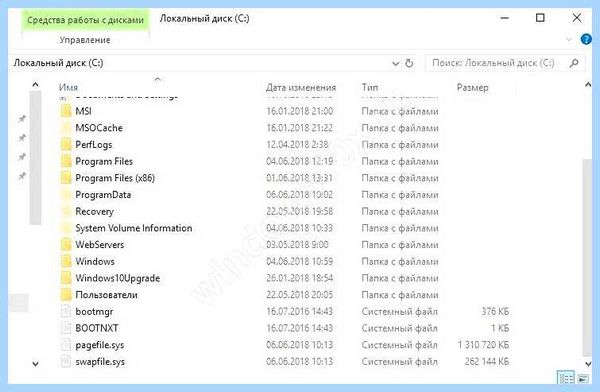600x392 pixels.
Task: Select the ProgramData name text
Action: [103, 195]
